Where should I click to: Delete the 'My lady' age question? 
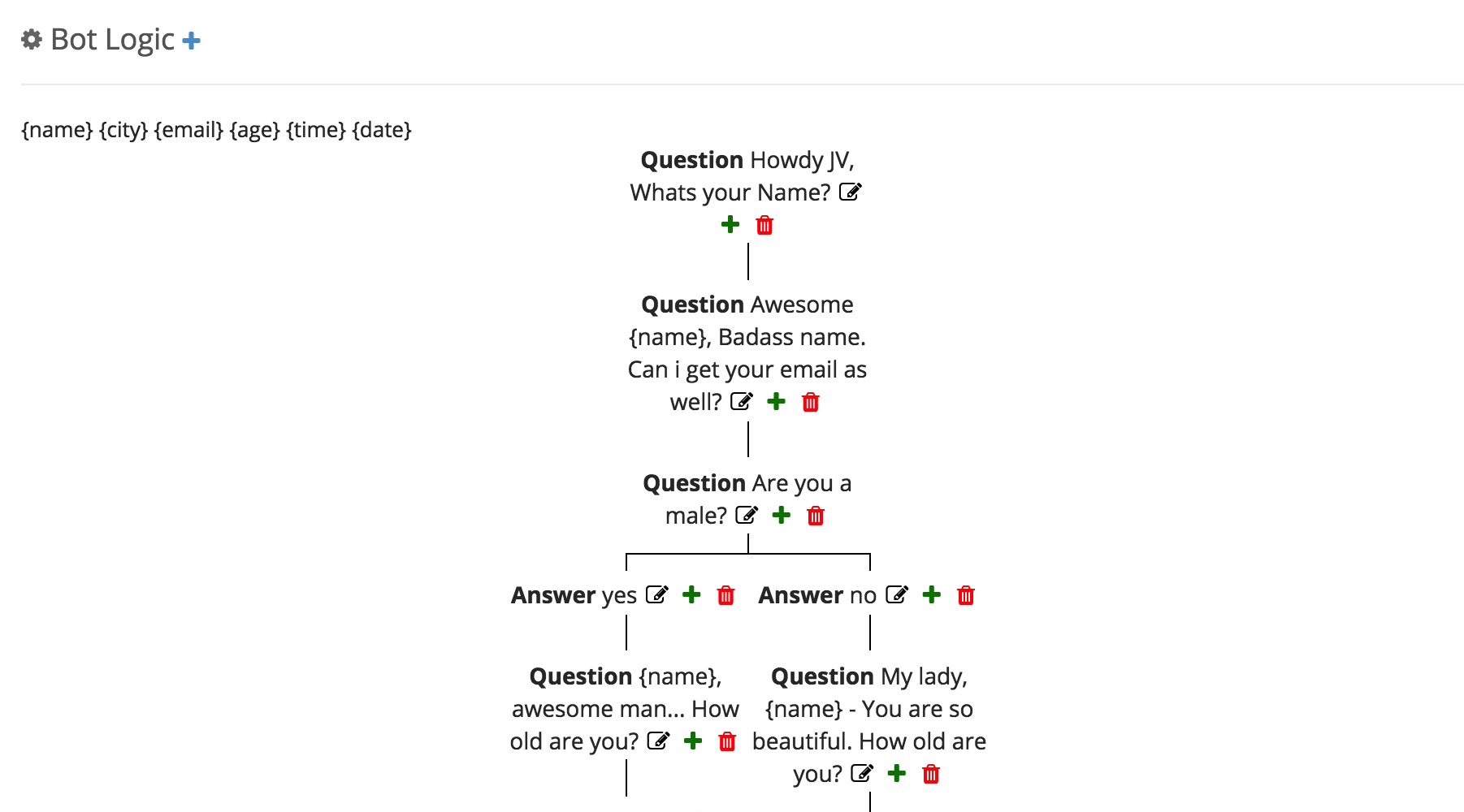(931, 774)
